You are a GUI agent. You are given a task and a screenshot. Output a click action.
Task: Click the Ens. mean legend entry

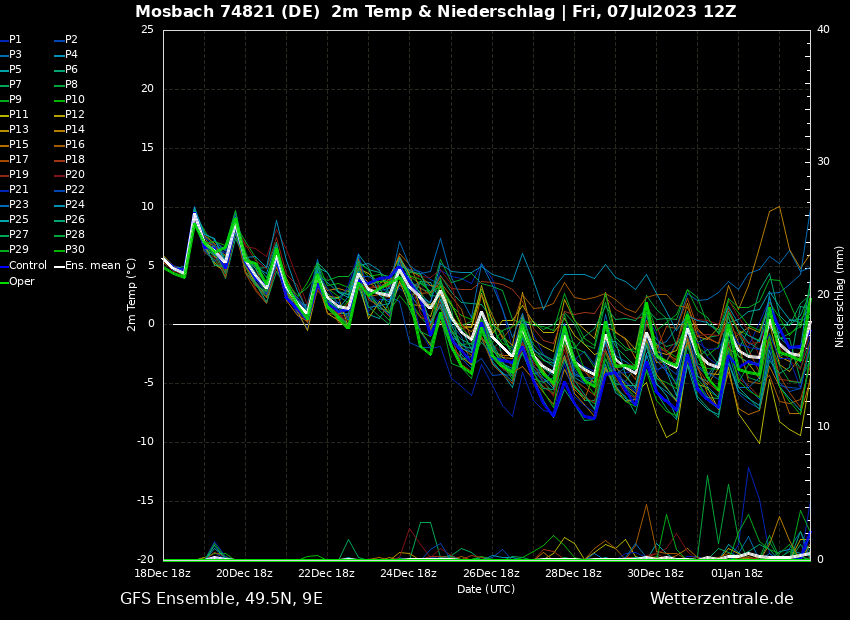click(92, 266)
